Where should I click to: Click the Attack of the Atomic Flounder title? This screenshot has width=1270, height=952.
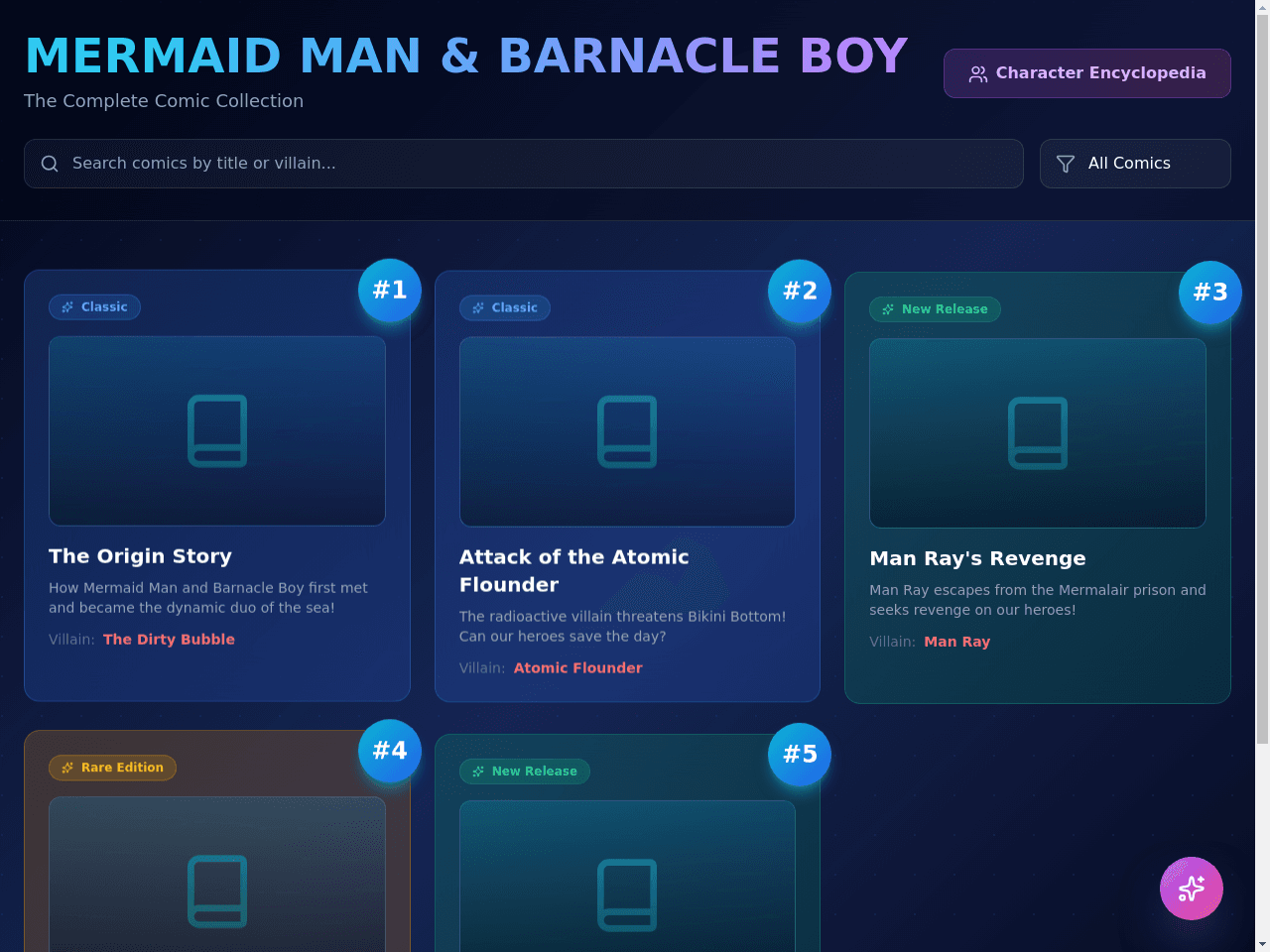tap(574, 571)
